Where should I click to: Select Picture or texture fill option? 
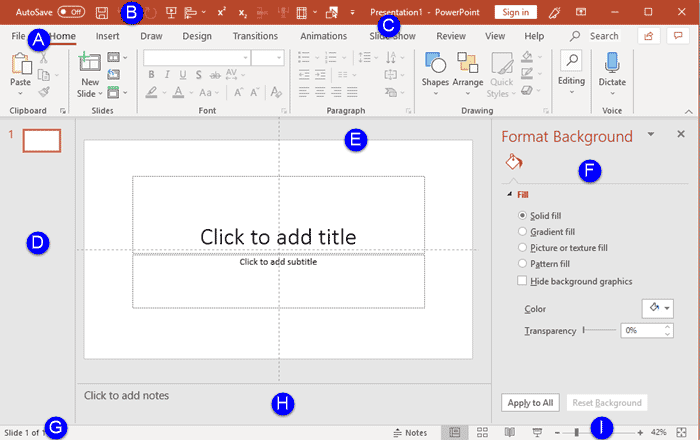click(522, 248)
